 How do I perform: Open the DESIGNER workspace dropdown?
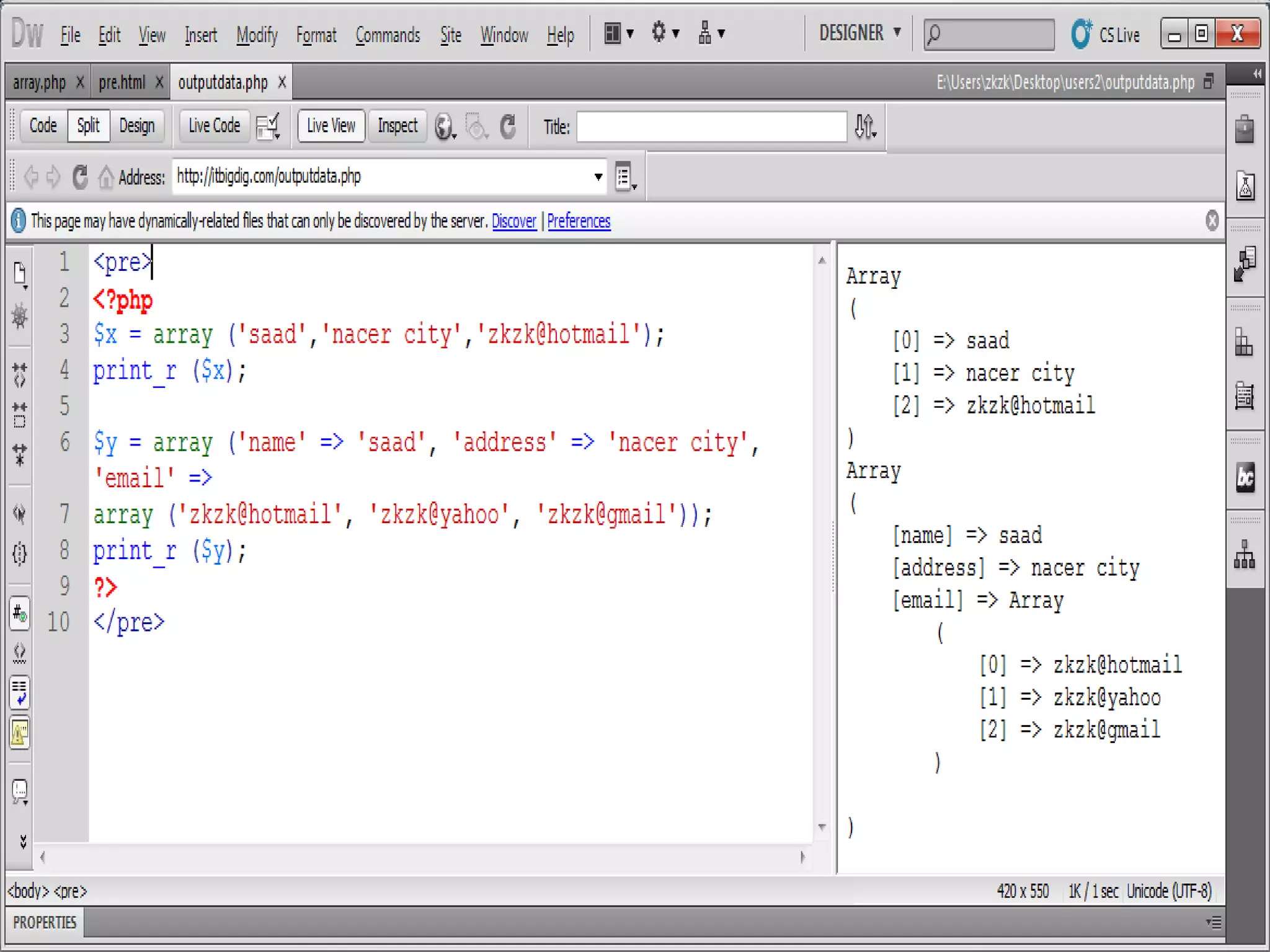[x=860, y=33]
